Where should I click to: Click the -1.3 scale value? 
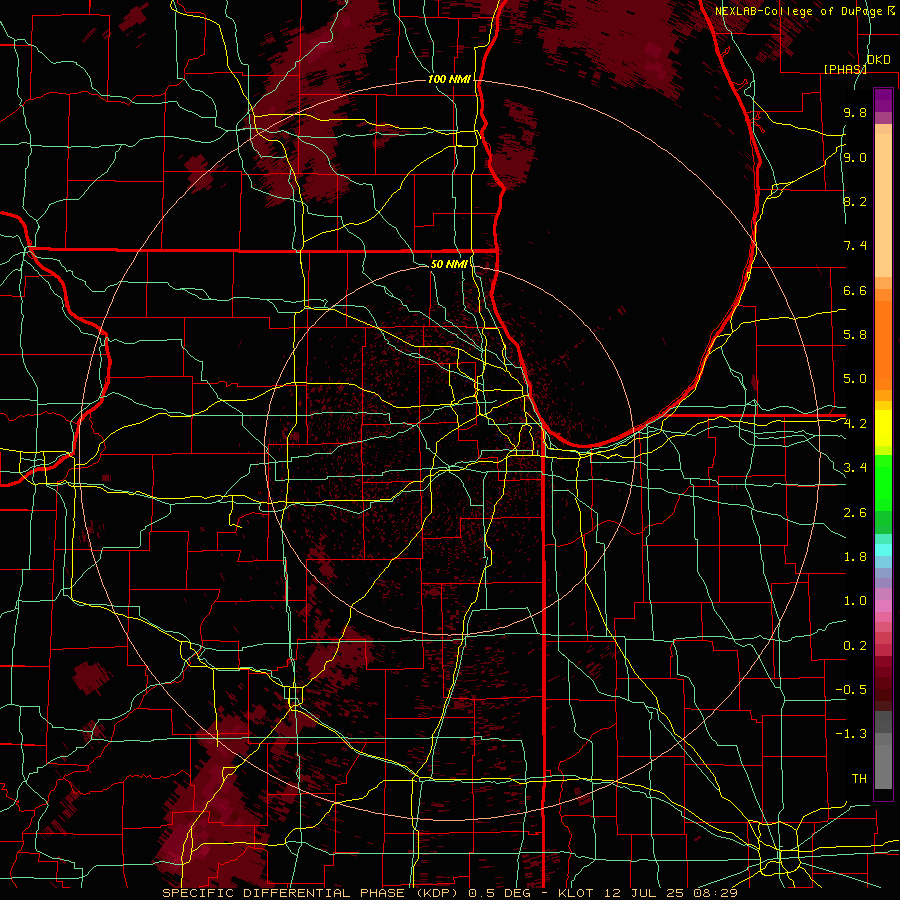tap(851, 734)
